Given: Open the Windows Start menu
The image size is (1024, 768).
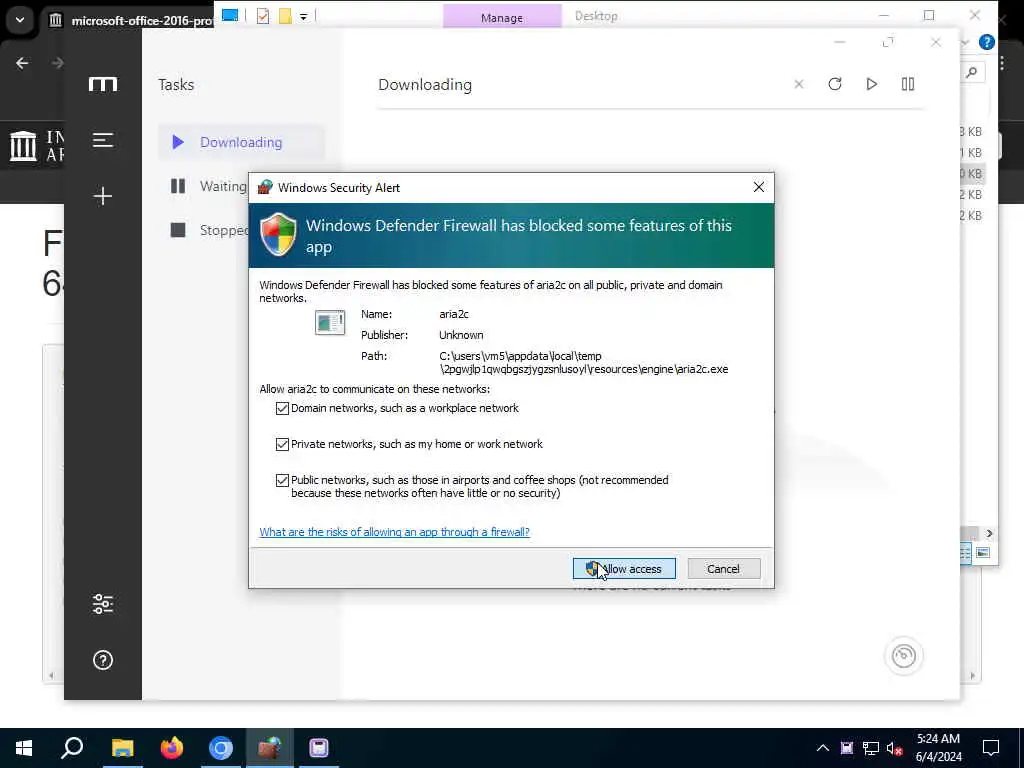Looking at the screenshot, I should coord(24,748).
